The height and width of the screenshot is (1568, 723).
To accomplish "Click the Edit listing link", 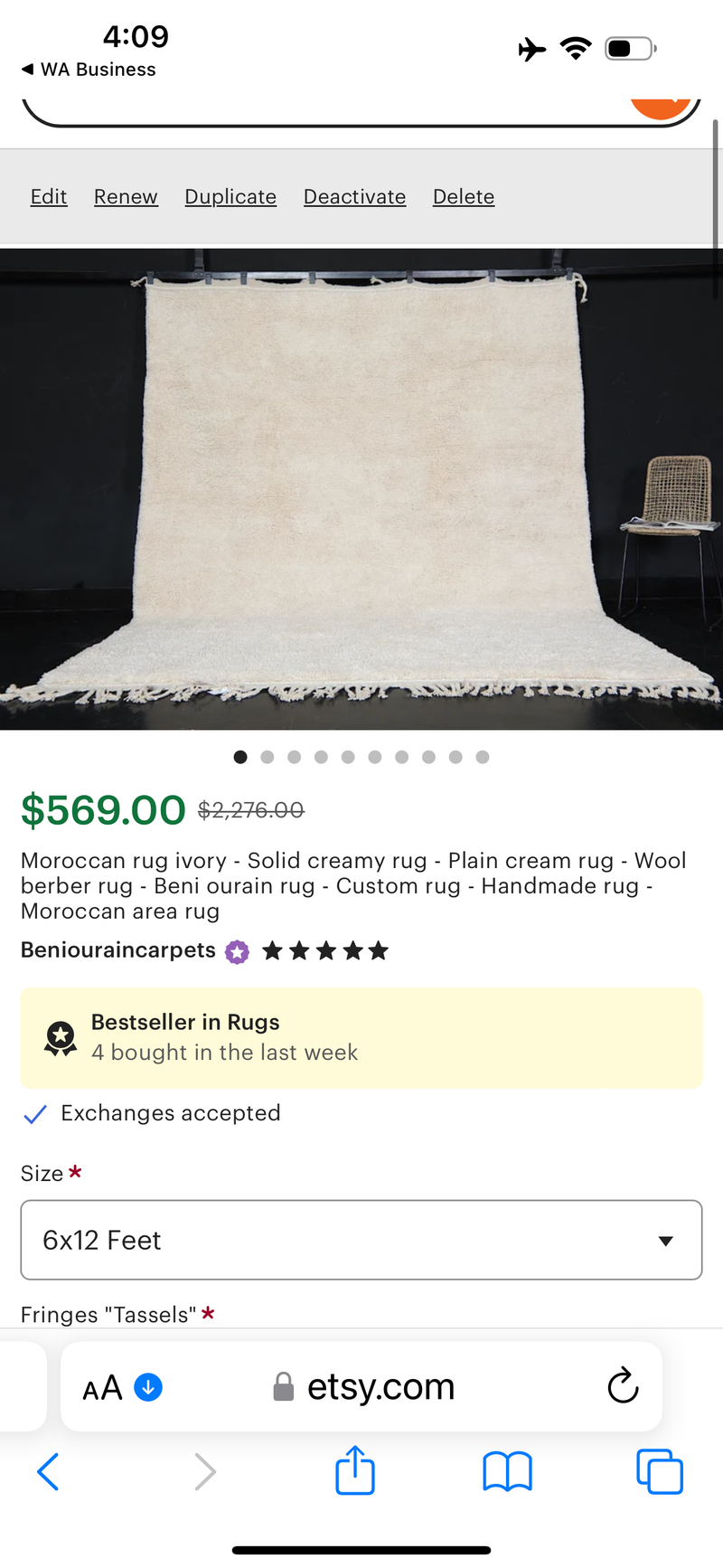I will click(49, 197).
